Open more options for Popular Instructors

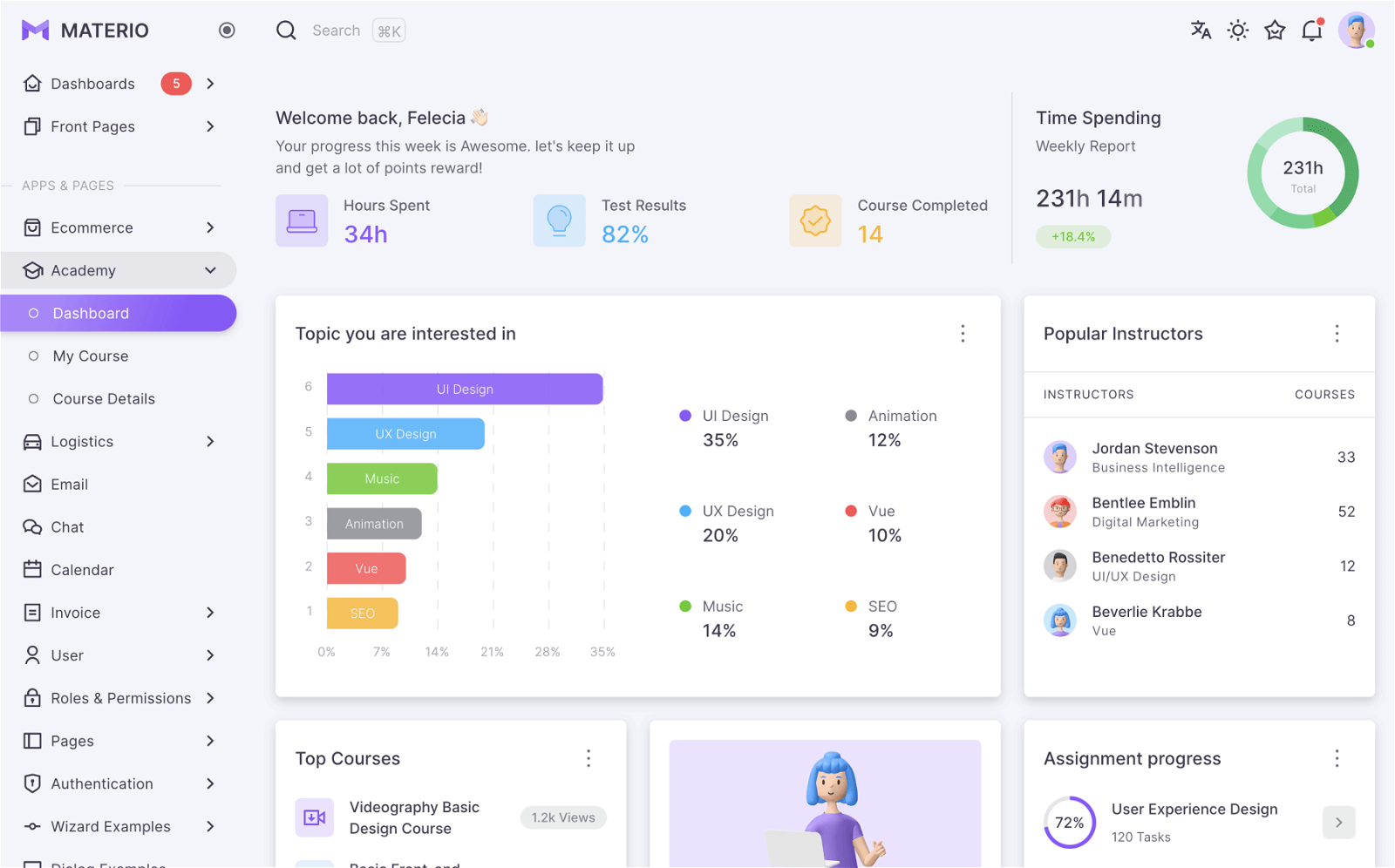tap(1337, 334)
